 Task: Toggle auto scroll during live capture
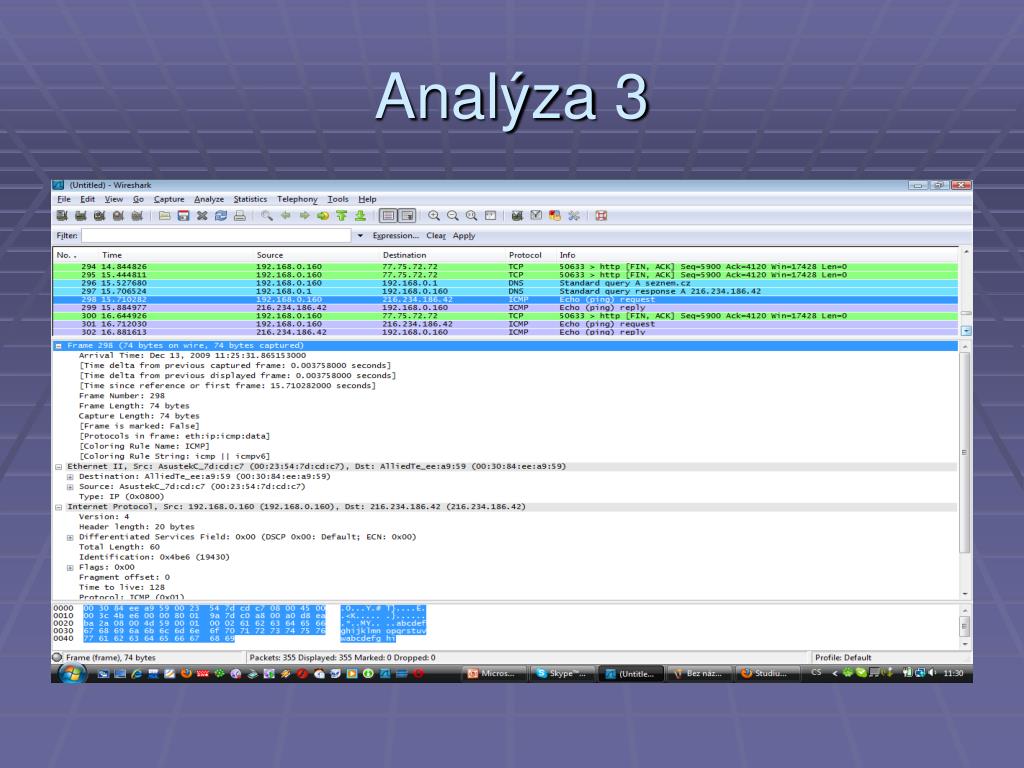point(407,216)
